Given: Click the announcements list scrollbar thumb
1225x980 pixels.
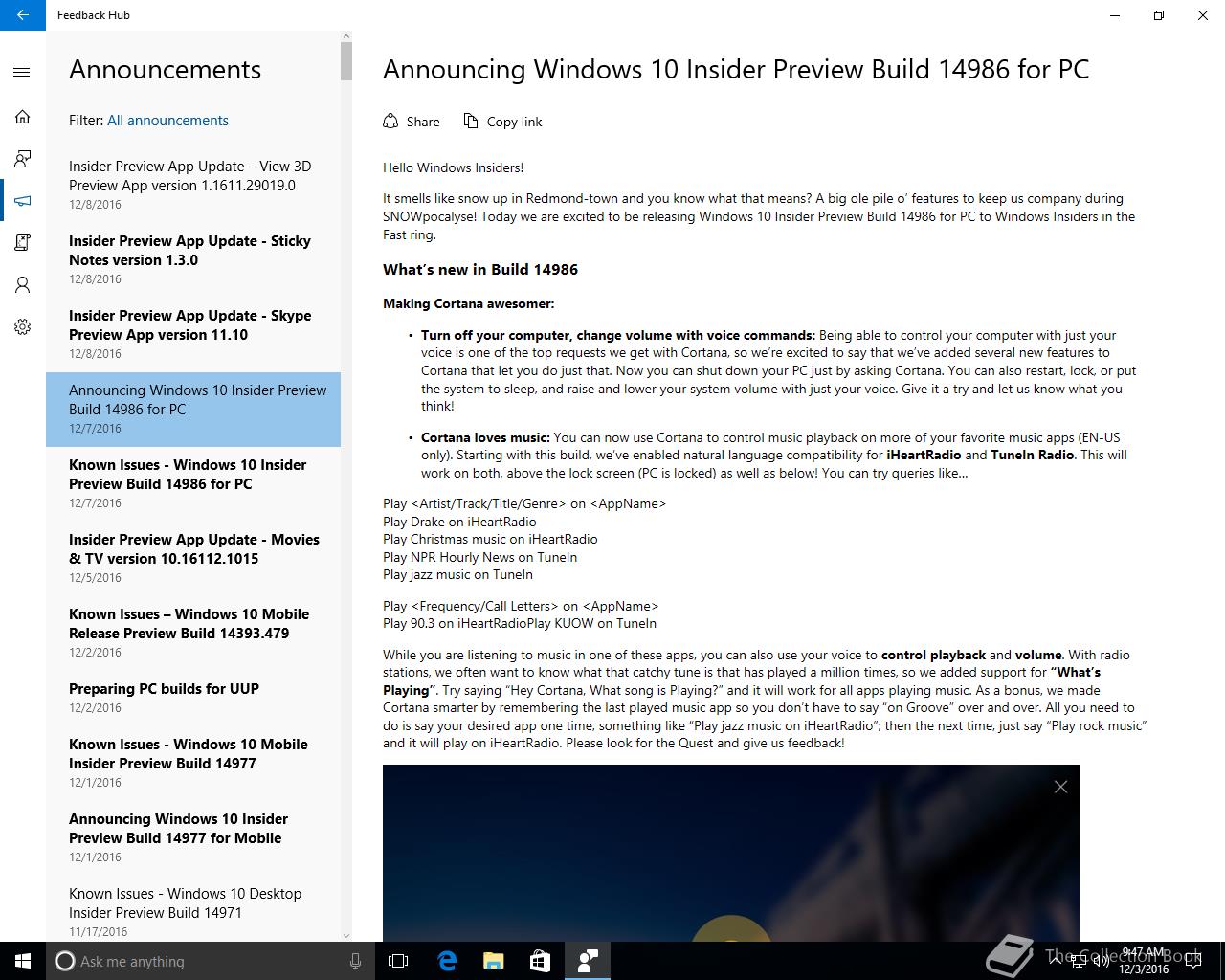Looking at the screenshot, I should [346, 61].
